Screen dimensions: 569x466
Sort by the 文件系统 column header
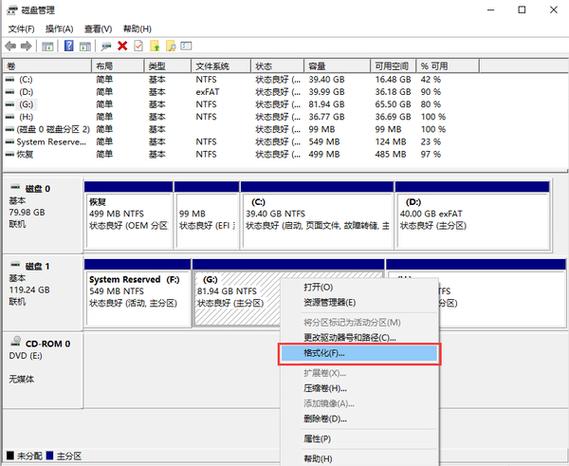coord(221,66)
